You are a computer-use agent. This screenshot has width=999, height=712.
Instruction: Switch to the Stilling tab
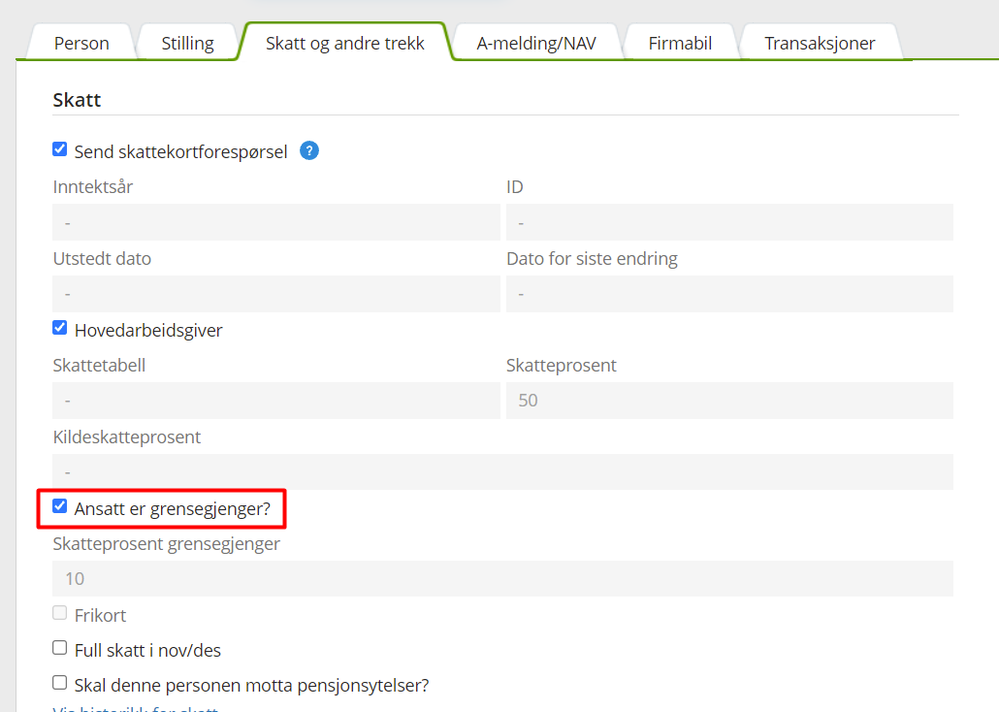[187, 43]
